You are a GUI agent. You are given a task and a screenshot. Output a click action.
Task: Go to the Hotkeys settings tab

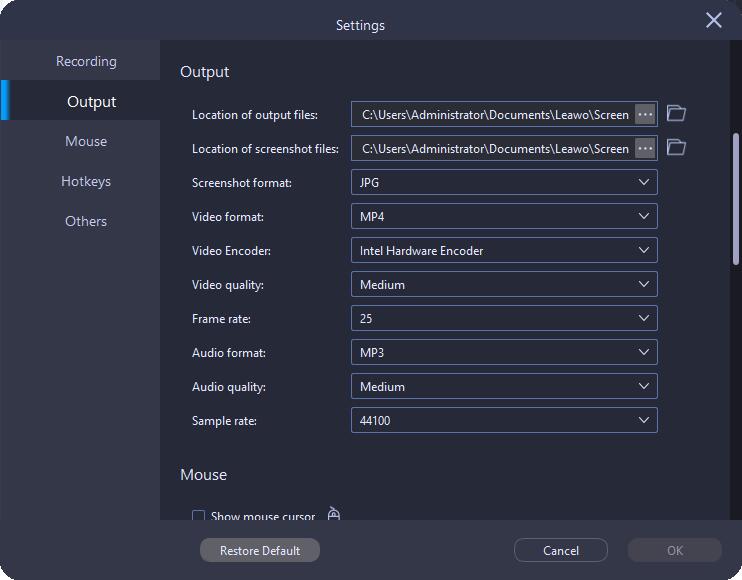(x=86, y=181)
